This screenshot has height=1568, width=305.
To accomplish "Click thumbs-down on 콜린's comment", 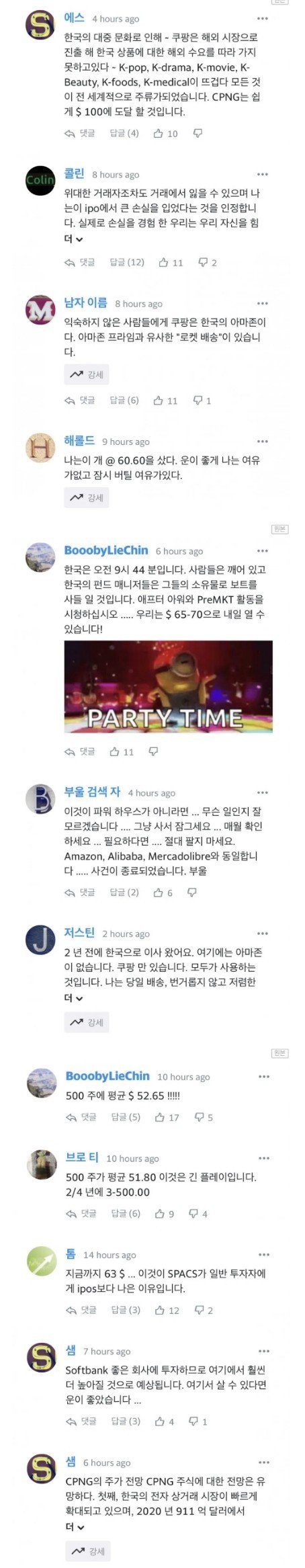I will [207, 263].
